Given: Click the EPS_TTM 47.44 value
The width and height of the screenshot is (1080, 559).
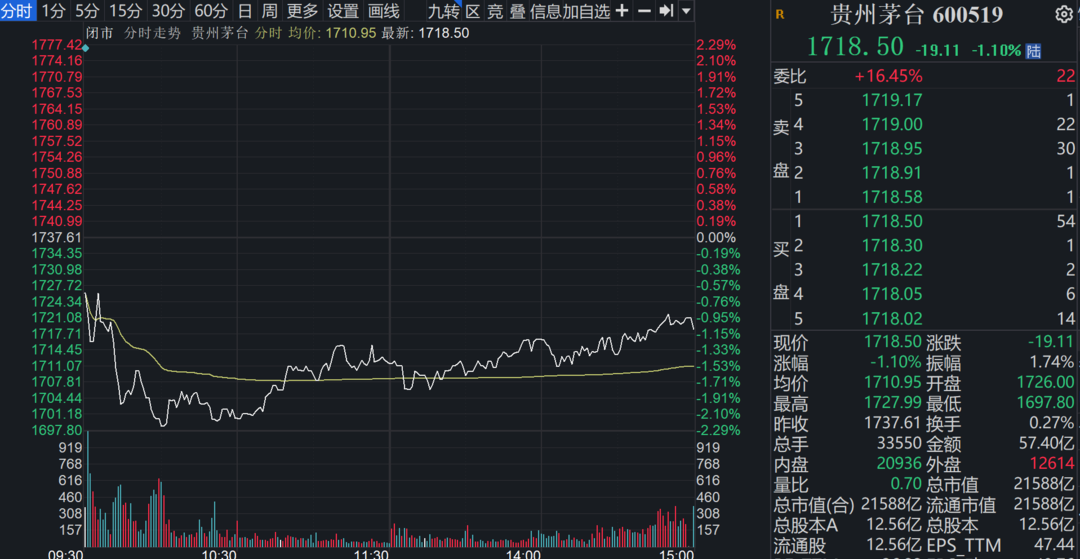Looking at the screenshot, I should [1053, 546].
